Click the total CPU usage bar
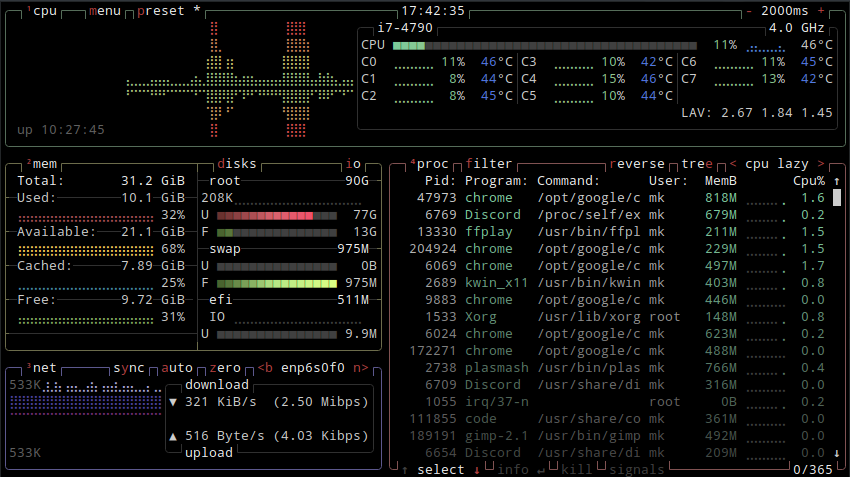 coord(545,46)
